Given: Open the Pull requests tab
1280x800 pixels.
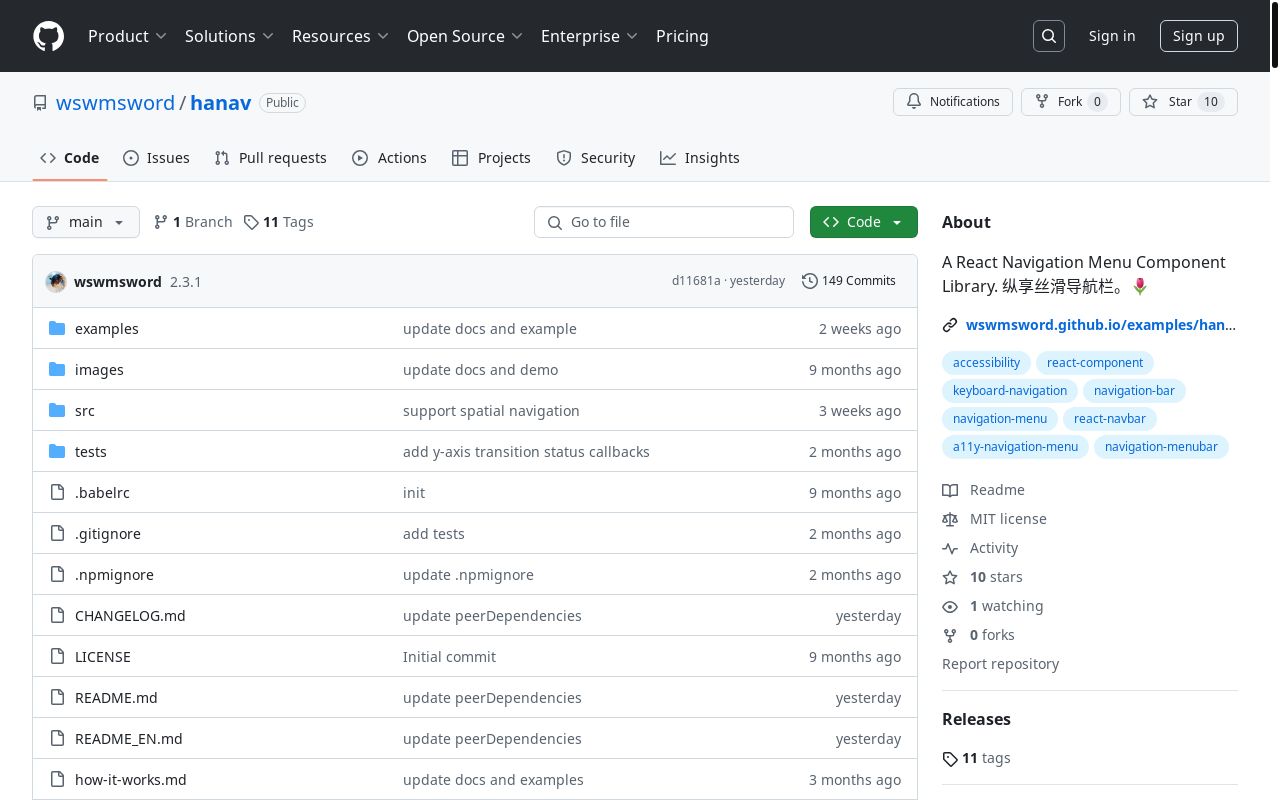Looking at the screenshot, I should [x=271, y=158].
